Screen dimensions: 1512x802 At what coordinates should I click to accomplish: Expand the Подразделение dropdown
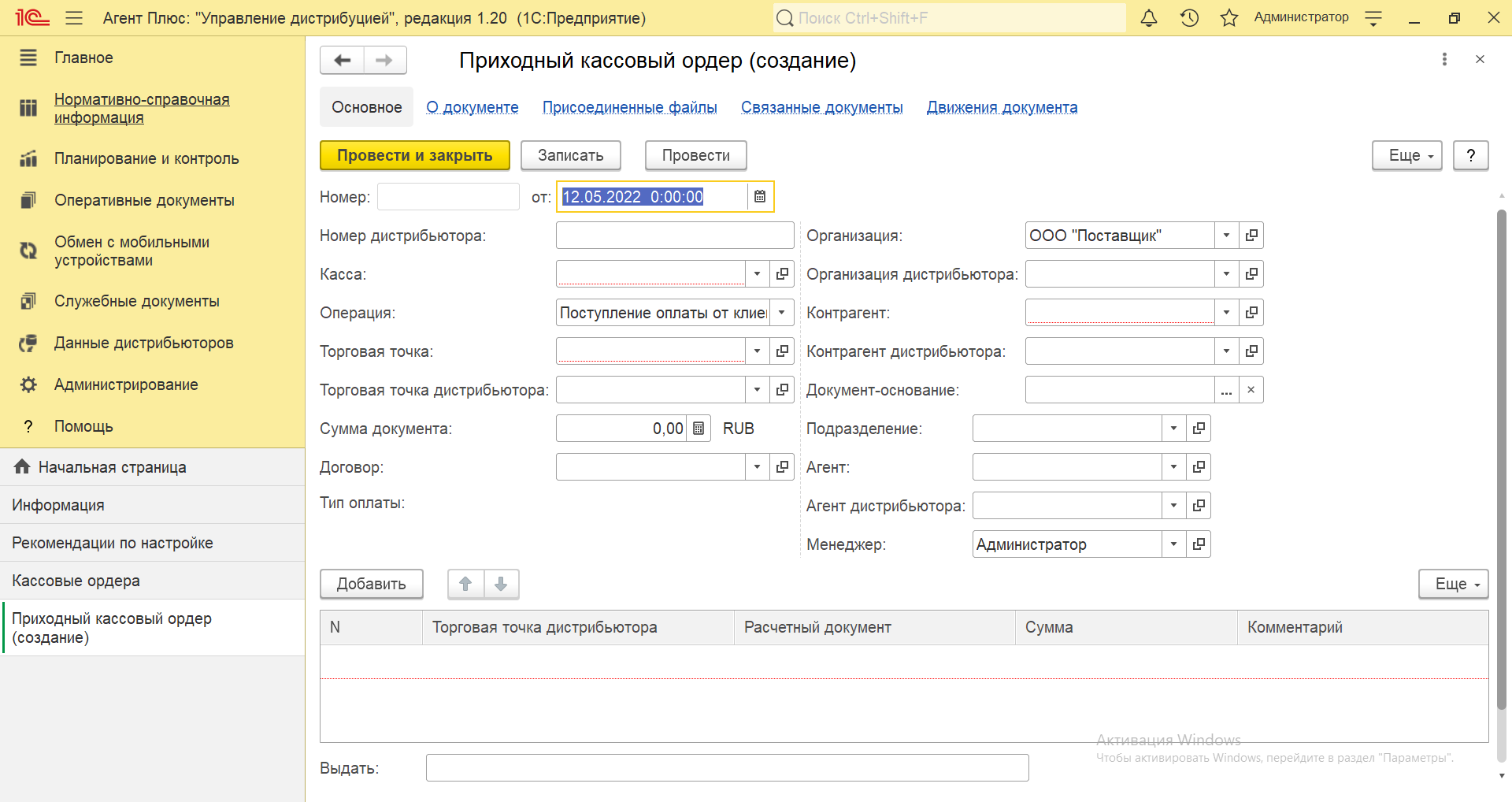(1173, 429)
